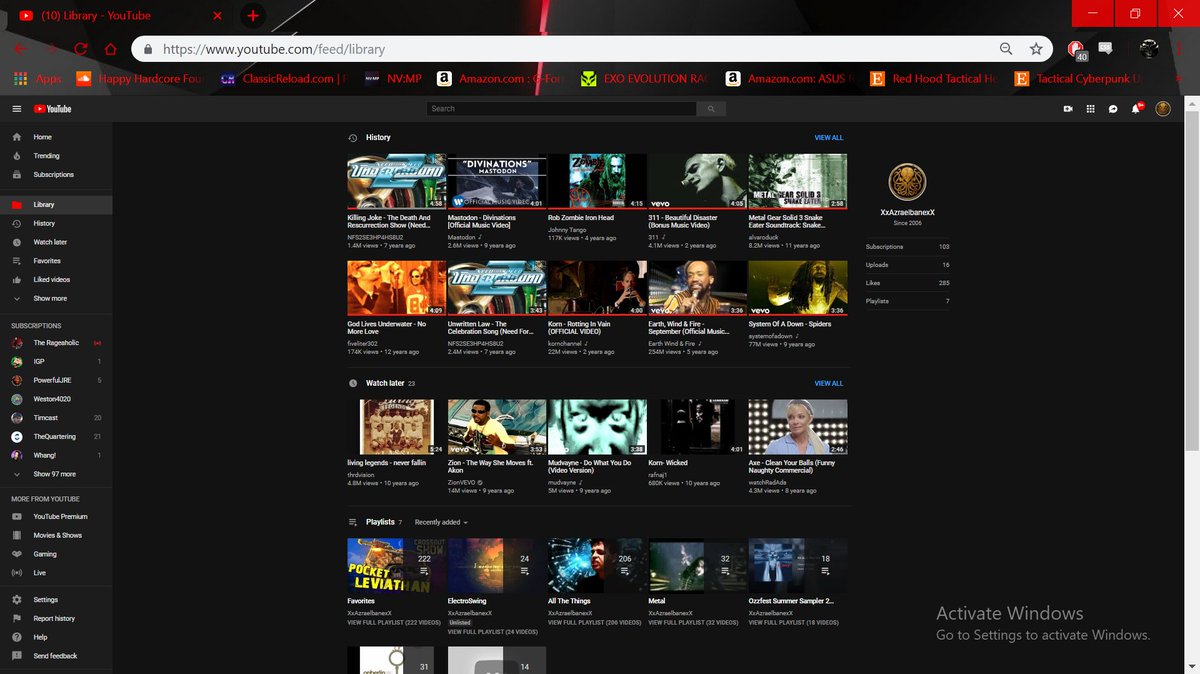Play System Of A Down Spiders video
Screen dimensions: 1200x674
(797, 288)
